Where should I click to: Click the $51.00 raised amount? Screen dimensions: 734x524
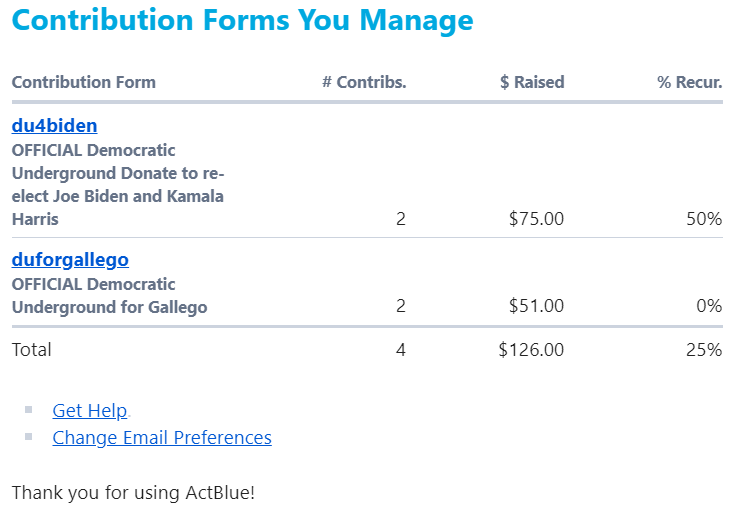tap(536, 307)
